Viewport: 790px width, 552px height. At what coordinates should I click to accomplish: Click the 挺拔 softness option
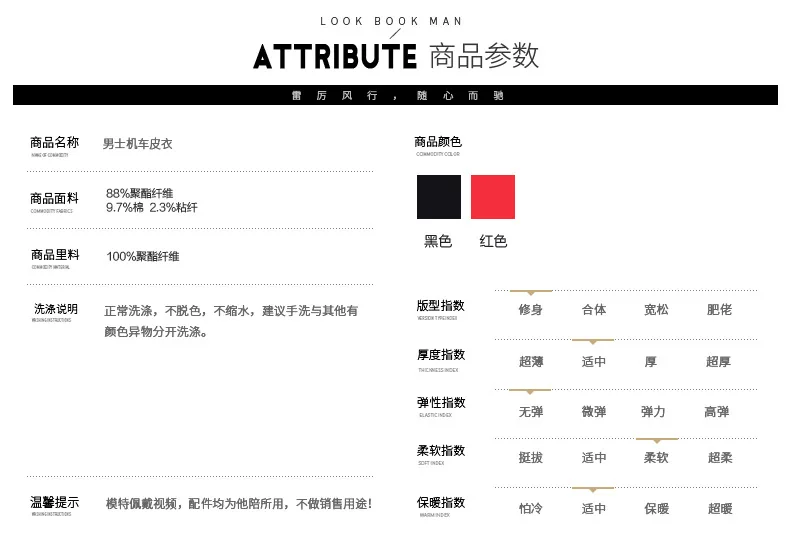[x=531, y=458]
